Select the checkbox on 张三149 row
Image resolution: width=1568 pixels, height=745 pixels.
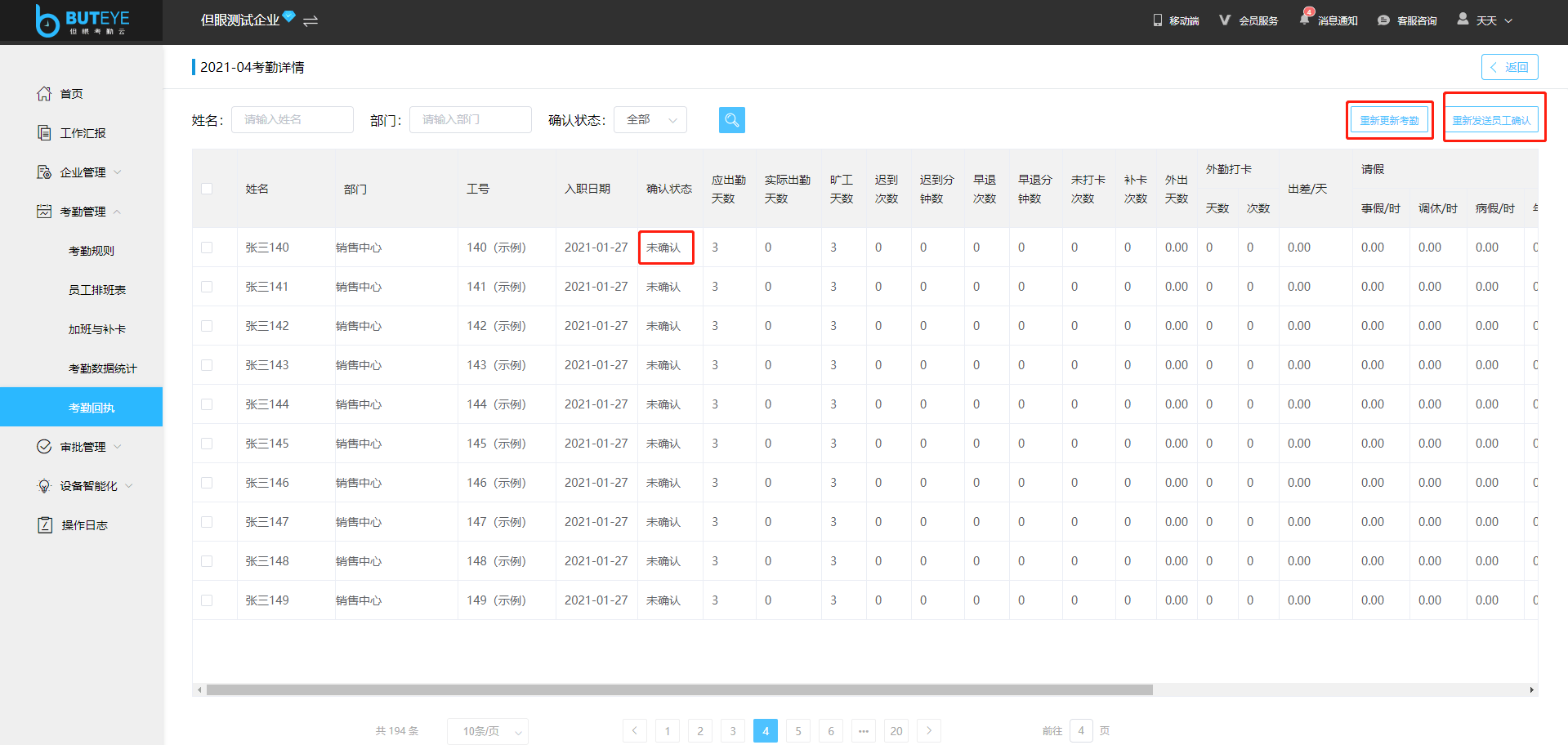[x=207, y=600]
